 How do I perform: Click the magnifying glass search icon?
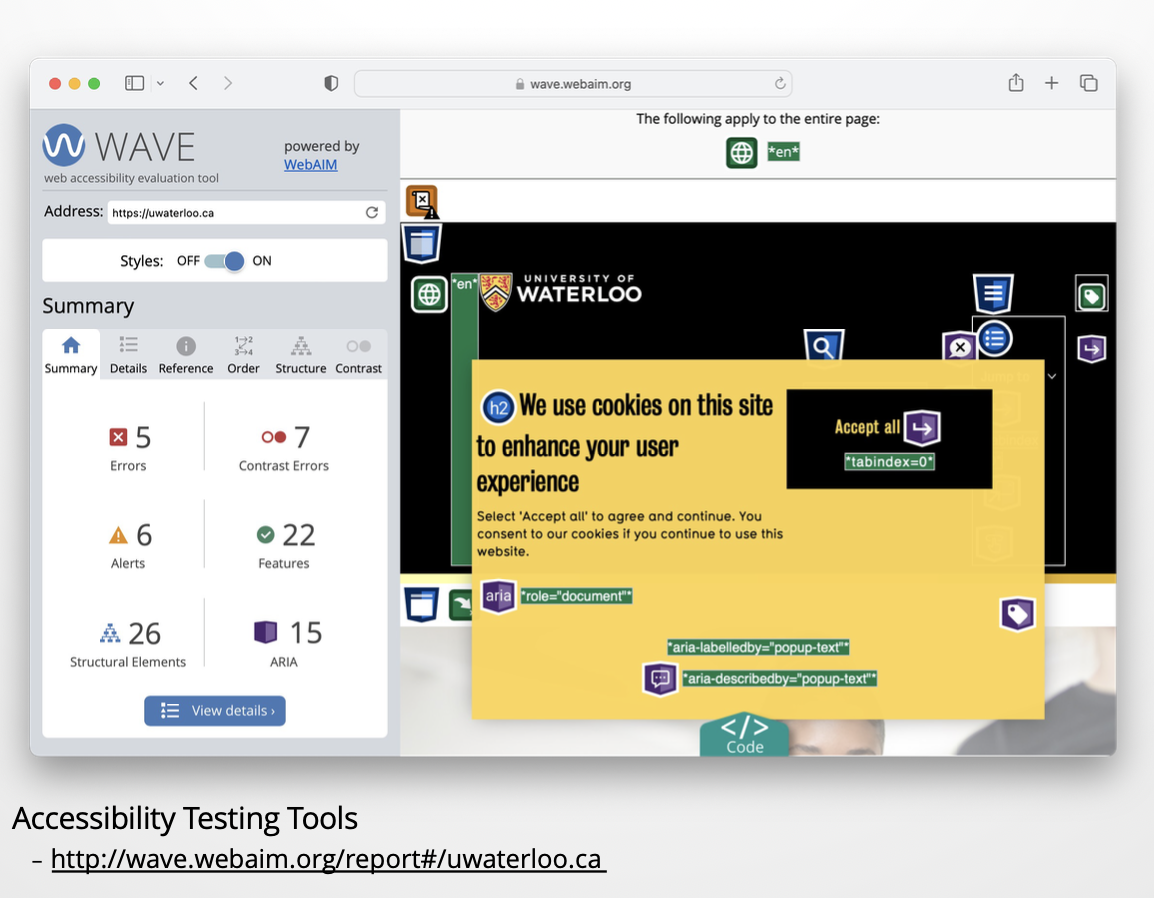[824, 347]
